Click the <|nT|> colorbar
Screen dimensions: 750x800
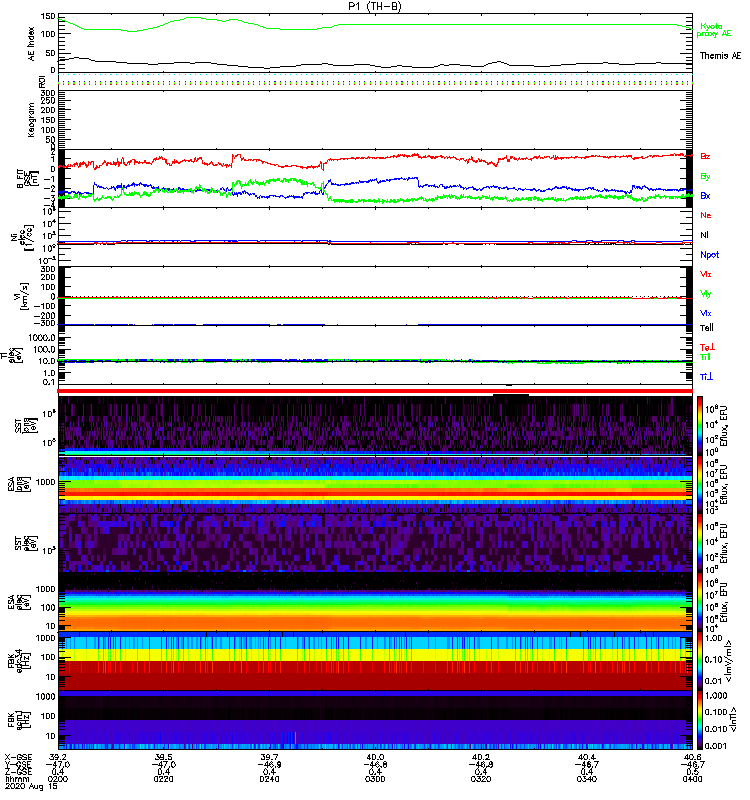click(699, 720)
